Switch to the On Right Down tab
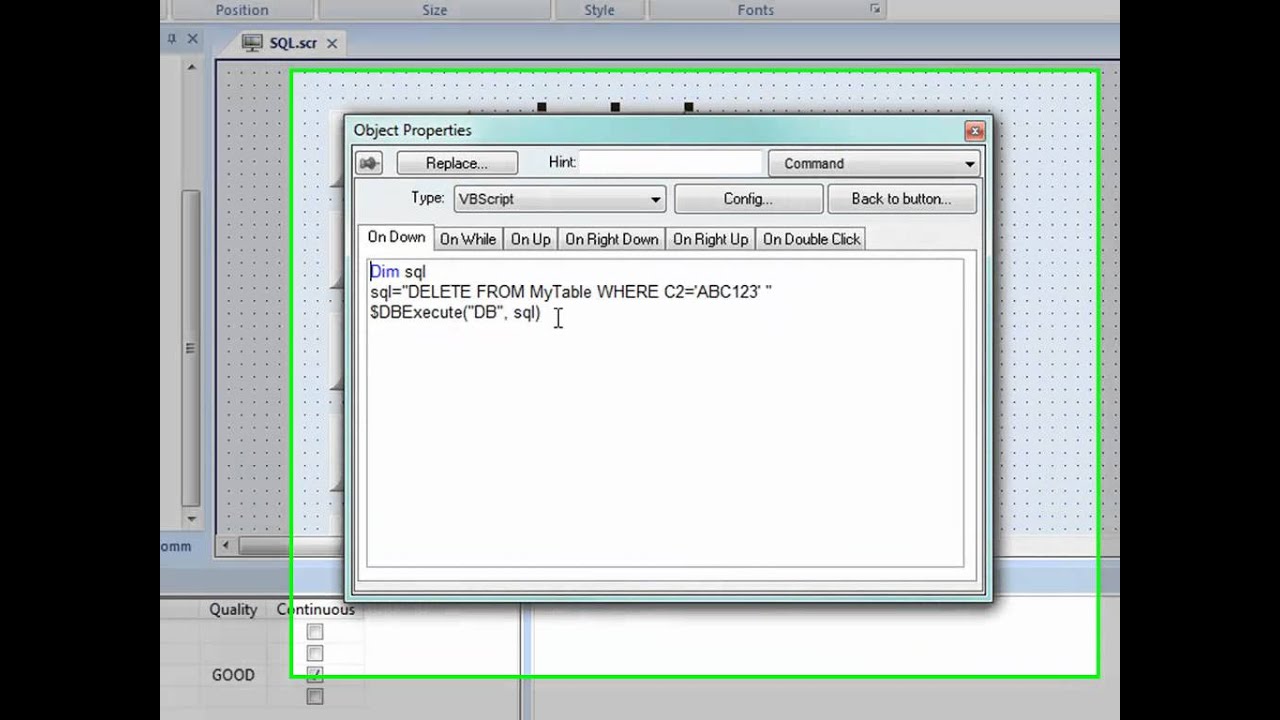 click(x=612, y=239)
